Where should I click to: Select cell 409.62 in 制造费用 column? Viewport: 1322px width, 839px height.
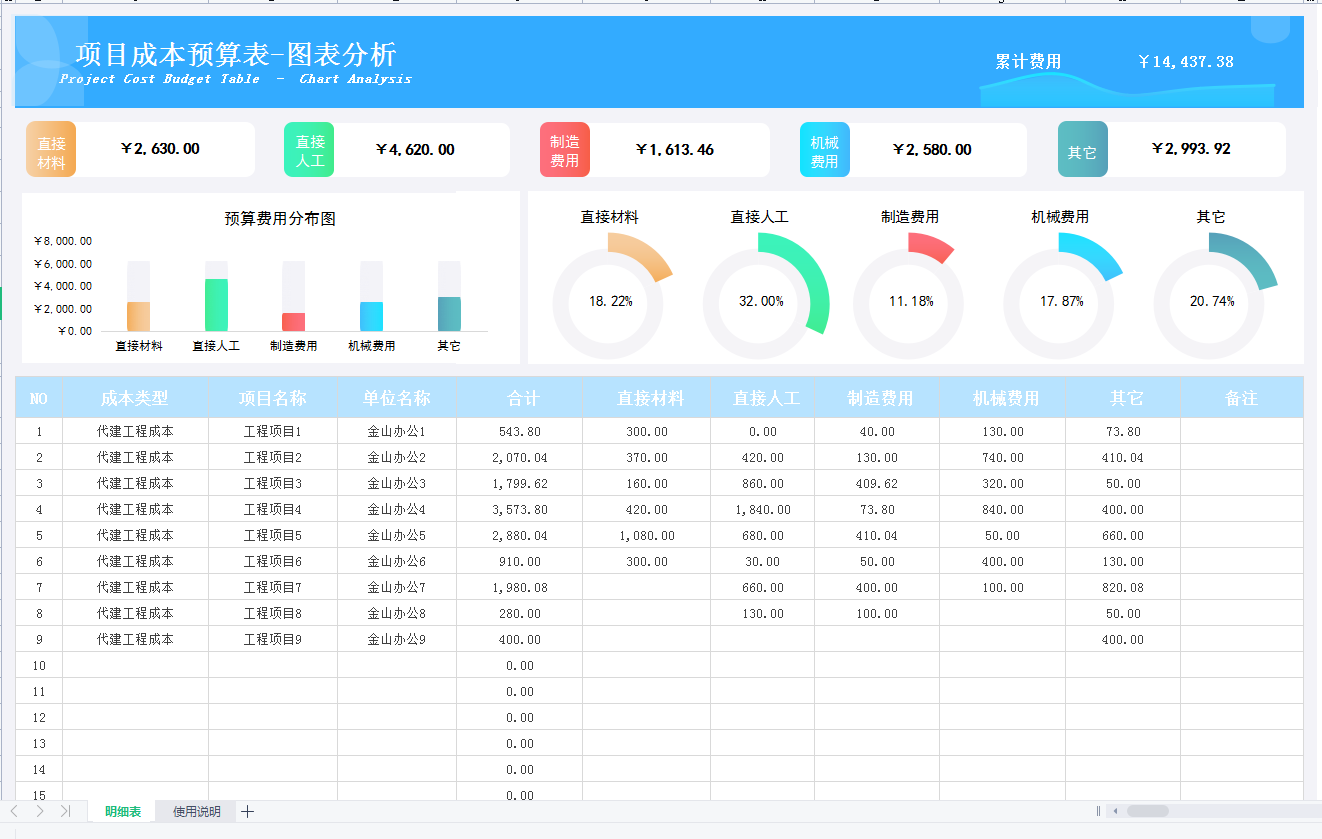[877, 484]
